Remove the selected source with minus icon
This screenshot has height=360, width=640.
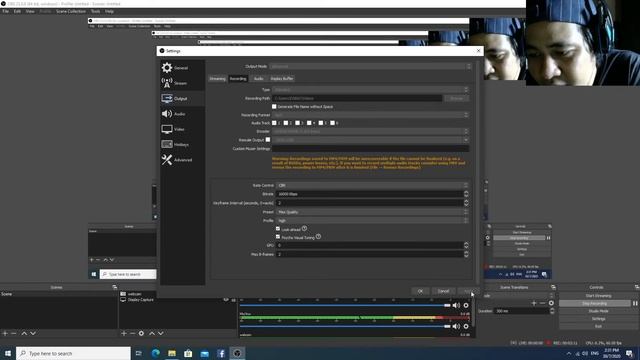[x=132, y=333]
